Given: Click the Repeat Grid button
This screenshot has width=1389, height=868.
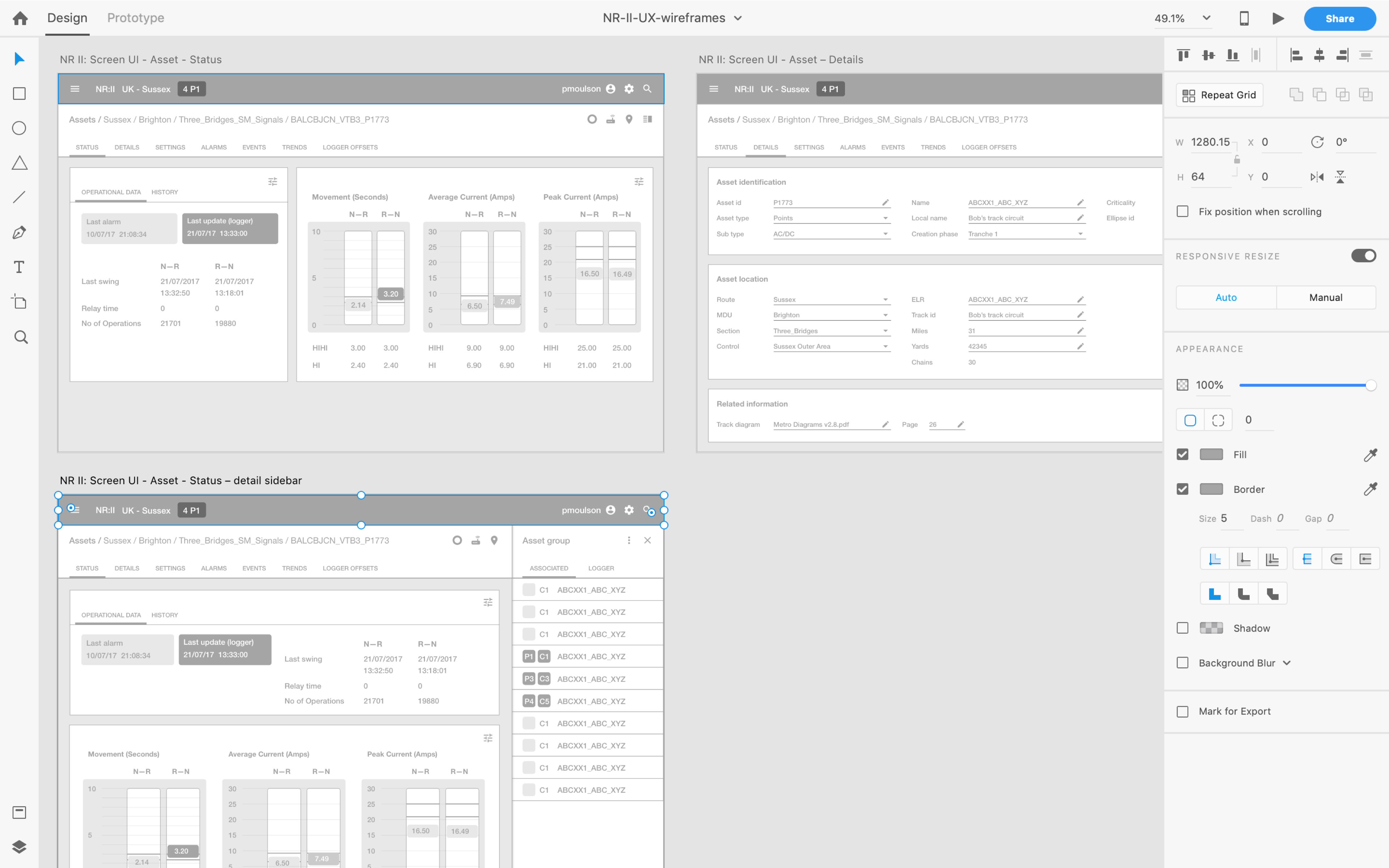Looking at the screenshot, I should click(x=1219, y=95).
